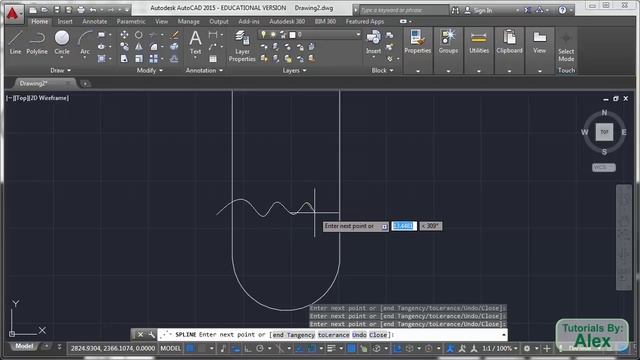Expand the Block panel
The width and height of the screenshot is (640, 360).
click(382, 71)
